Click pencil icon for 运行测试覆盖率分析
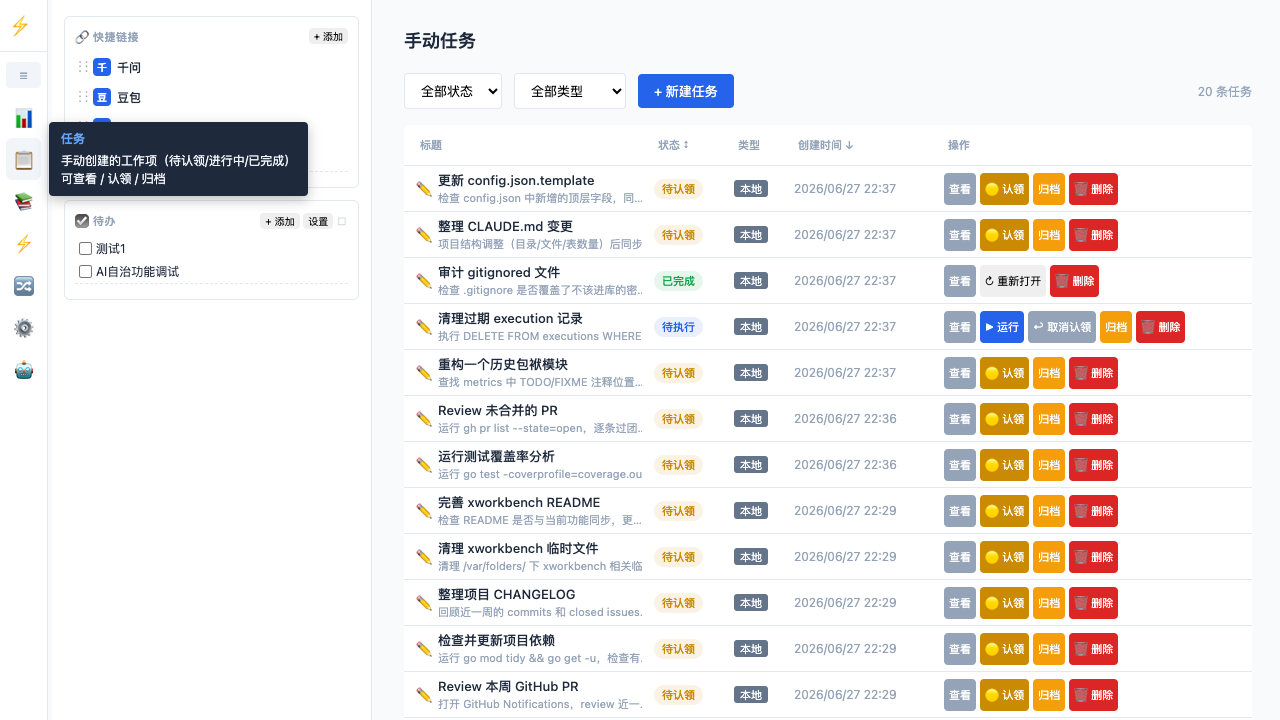Screen dimensions: 1280x720 click(x=424, y=465)
